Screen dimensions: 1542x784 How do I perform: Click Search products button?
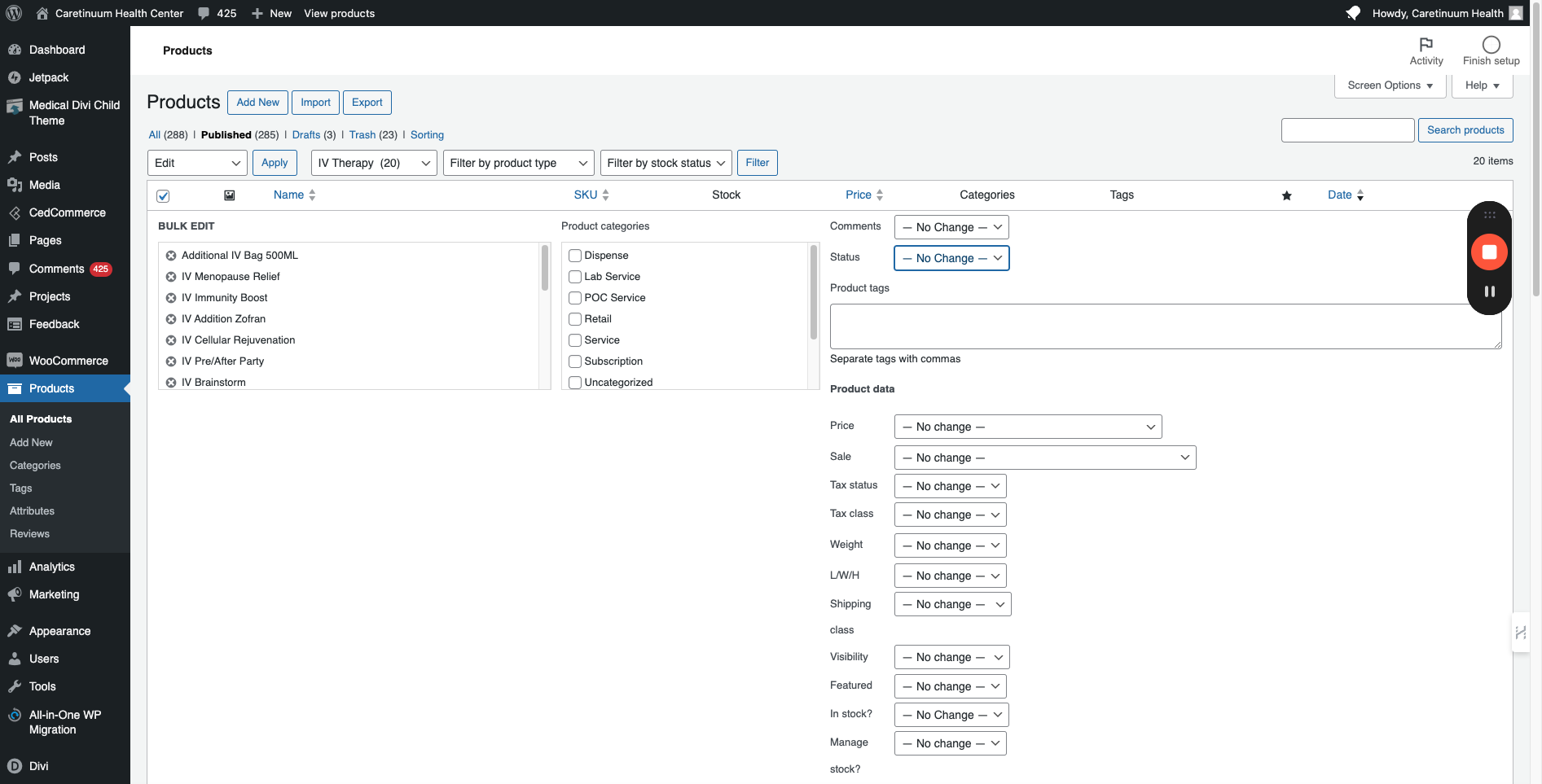click(1465, 130)
